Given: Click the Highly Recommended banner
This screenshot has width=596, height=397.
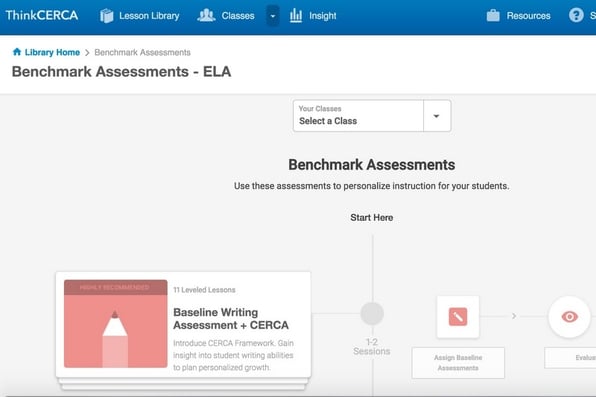Looking at the screenshot, I should point(116,287).
